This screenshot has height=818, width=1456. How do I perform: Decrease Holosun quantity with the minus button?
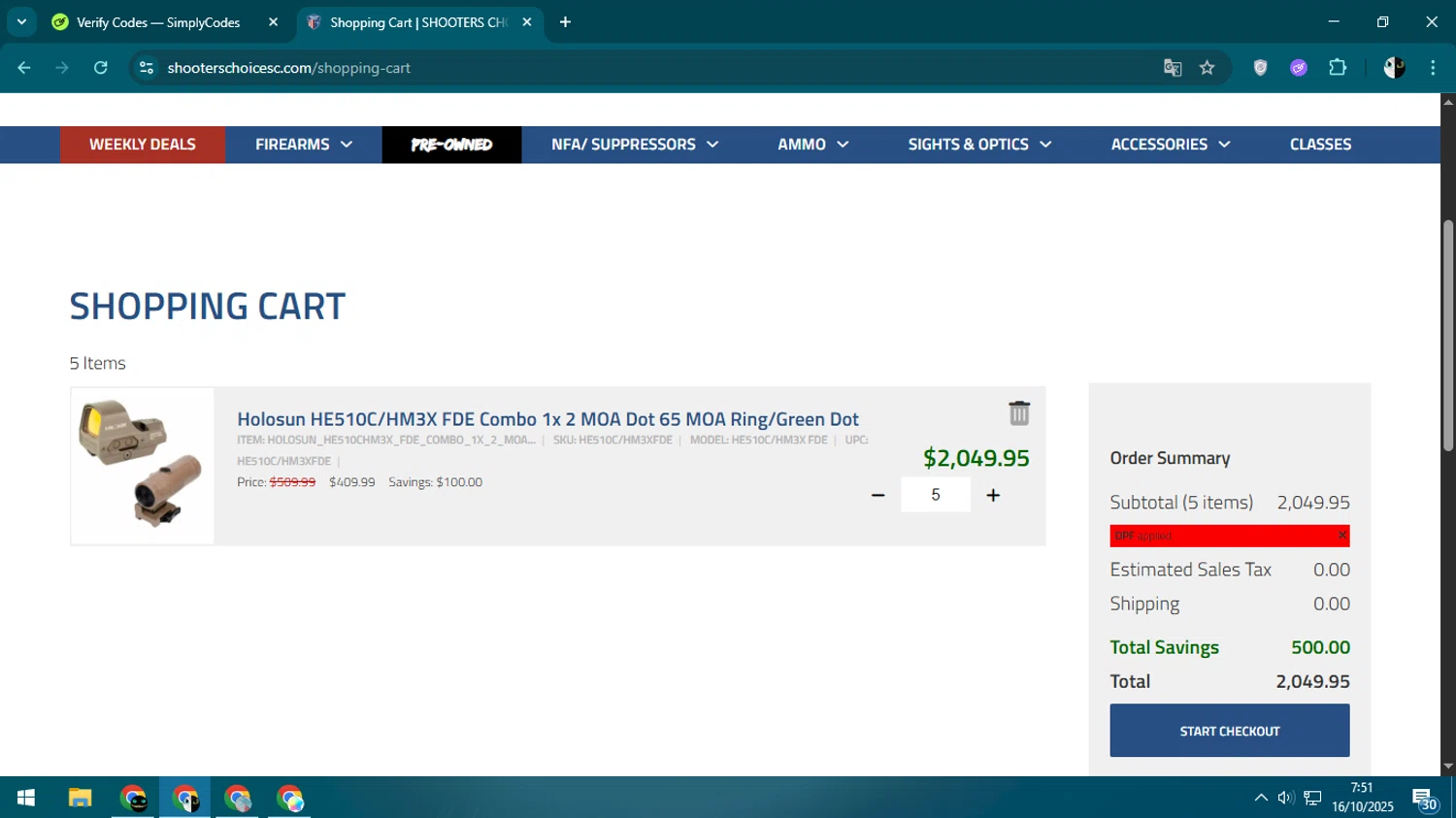point(877,495)
